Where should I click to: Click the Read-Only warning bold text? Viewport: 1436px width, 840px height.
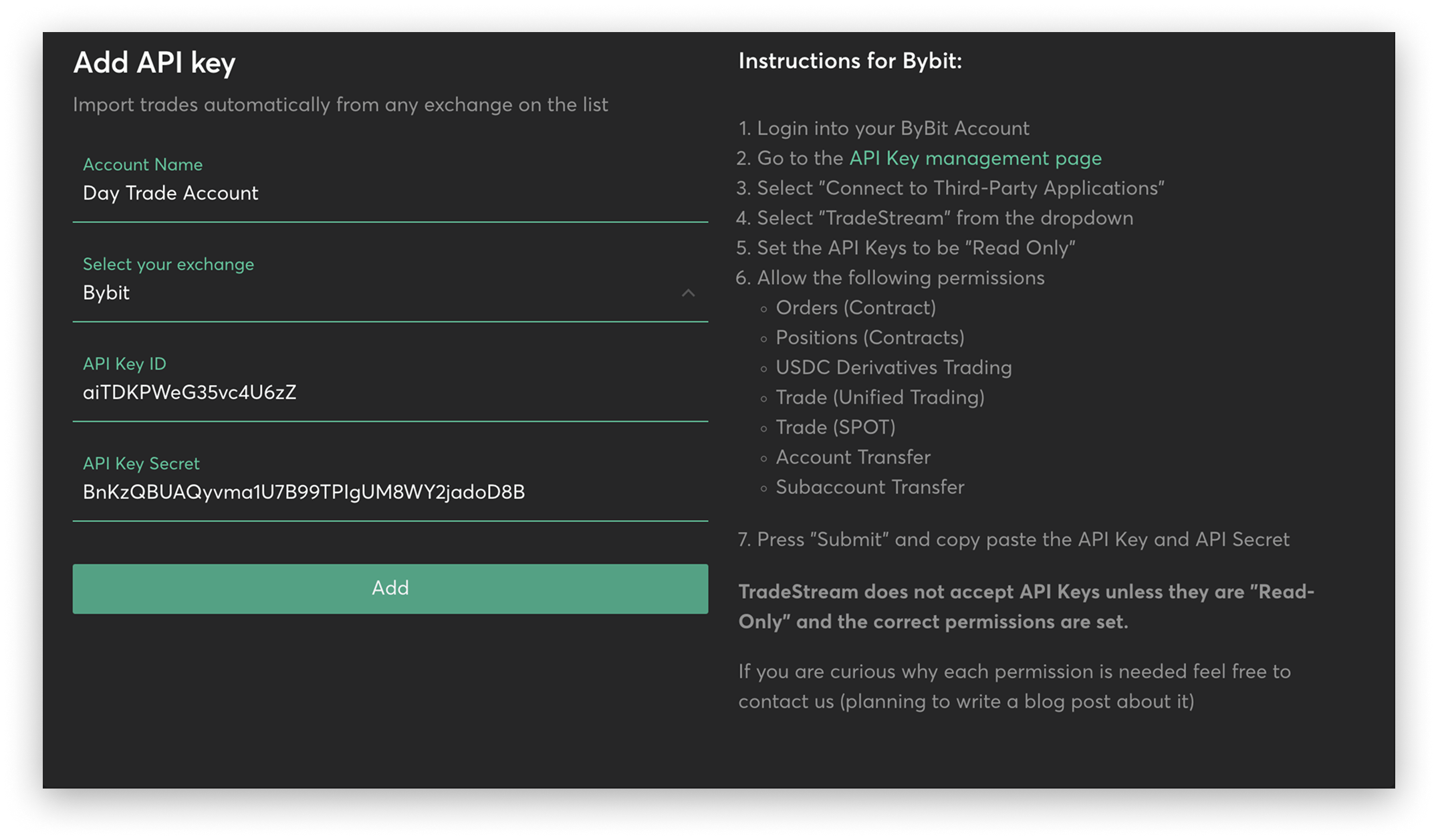[1026, 607]
